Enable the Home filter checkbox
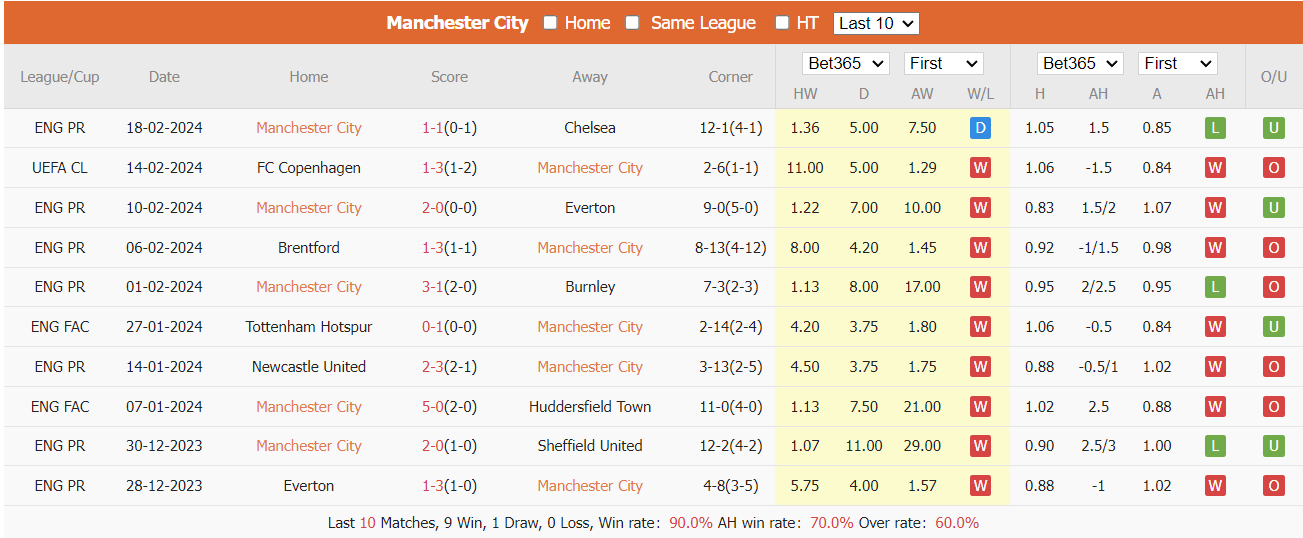This screenshot has width=1303, height=538. pos(550,23)
